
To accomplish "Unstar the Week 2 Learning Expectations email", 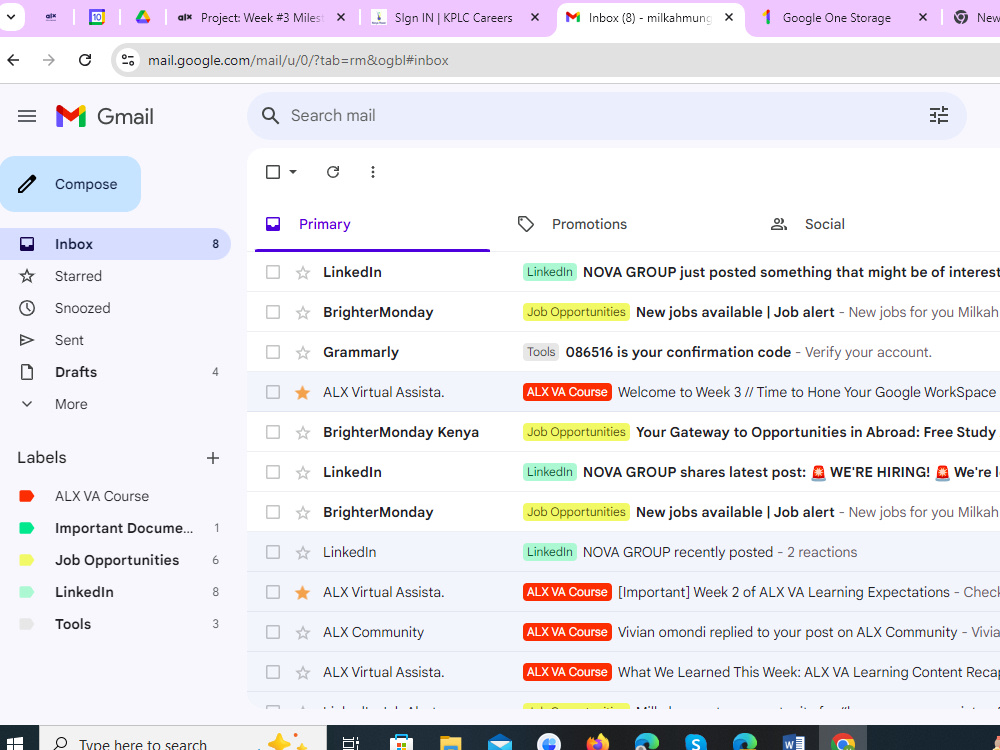I will (303, 592).
